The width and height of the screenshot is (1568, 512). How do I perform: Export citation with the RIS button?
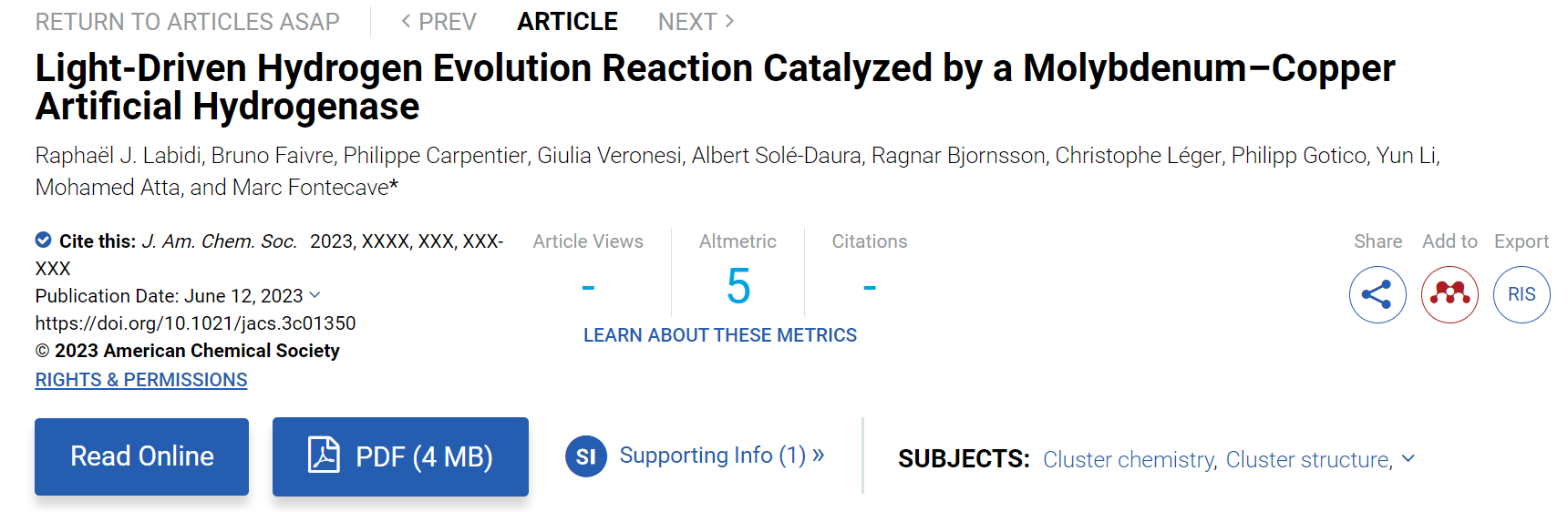click(x=1522, y=294)
